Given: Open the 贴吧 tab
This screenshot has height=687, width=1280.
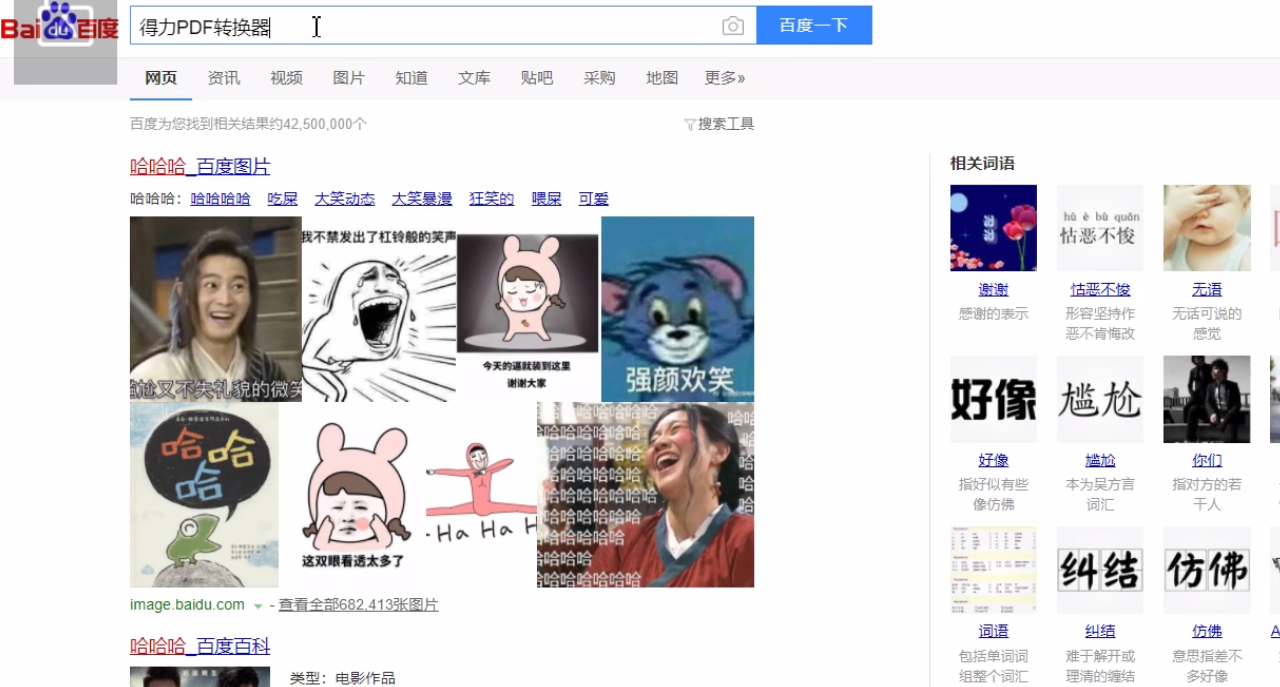Looking at the screenshot, I should (537, 78).
